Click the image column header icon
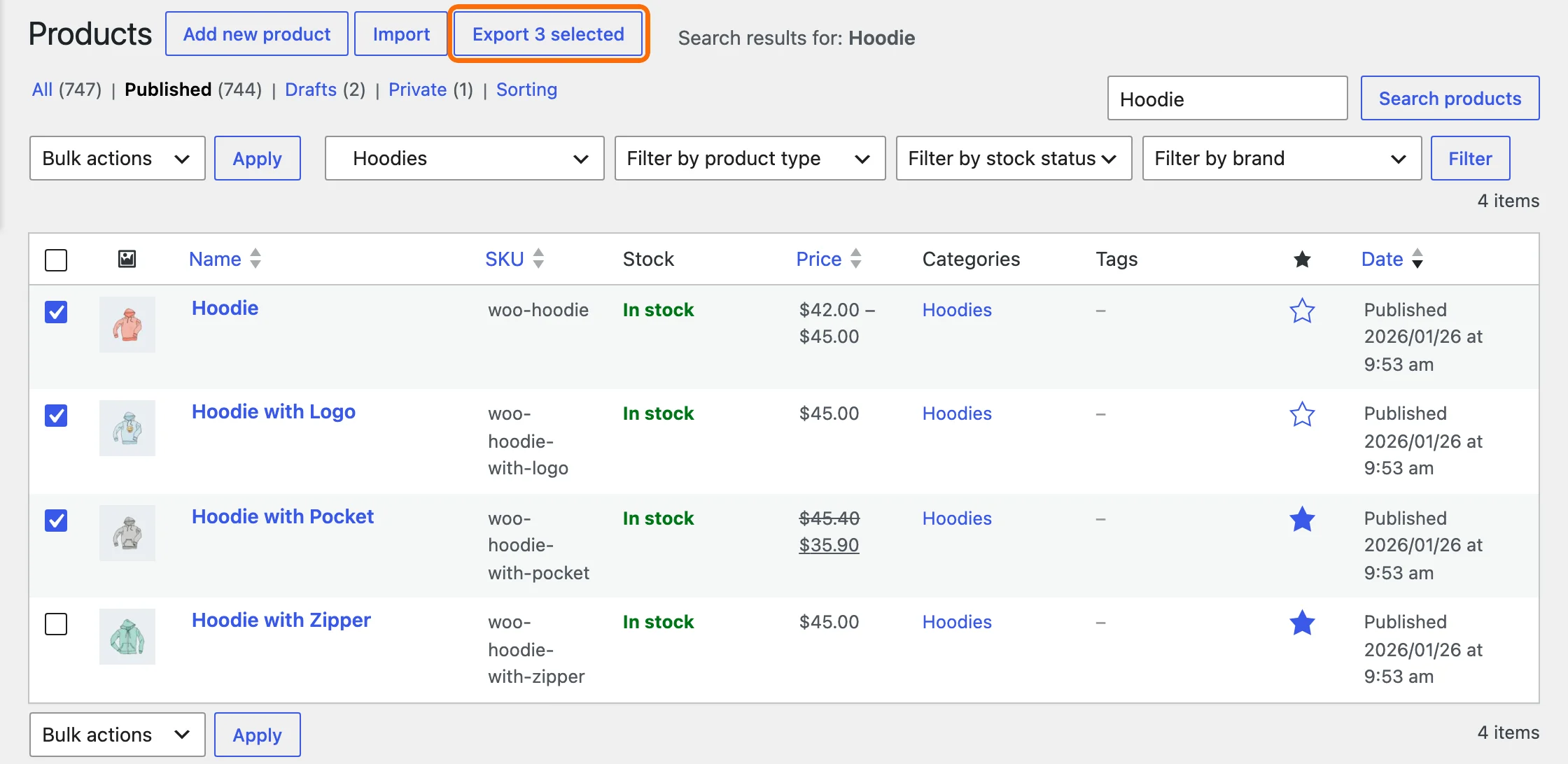Viewport: 1568px width, 764px height. (x=127, y=259)
